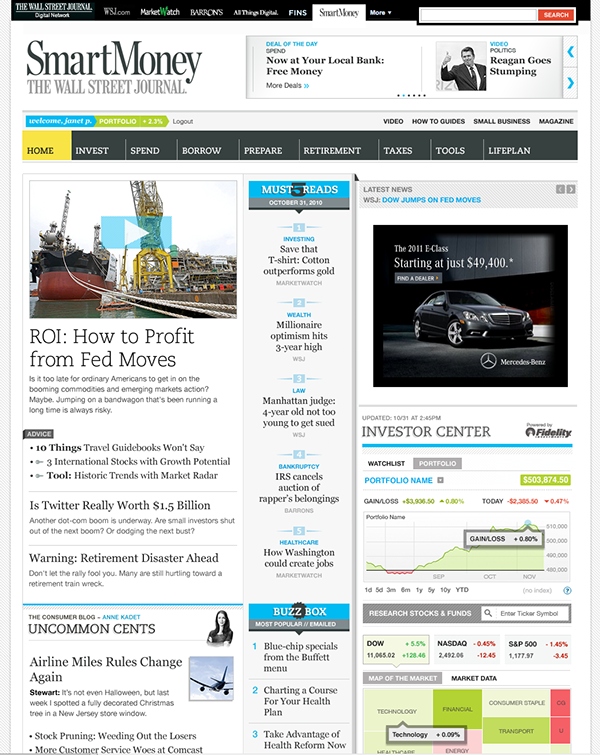Click Find a Dealer in the ad
The width and height of the screenshot is (600, 755).
click(417, 278)
